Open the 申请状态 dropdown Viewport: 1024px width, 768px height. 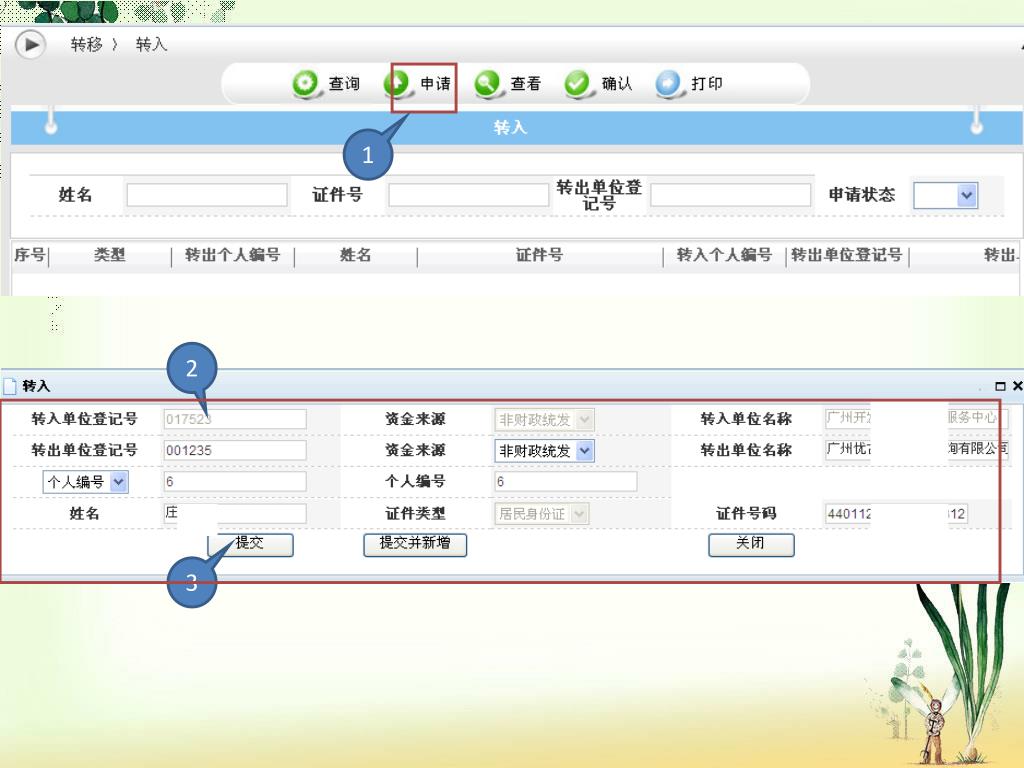945,195
